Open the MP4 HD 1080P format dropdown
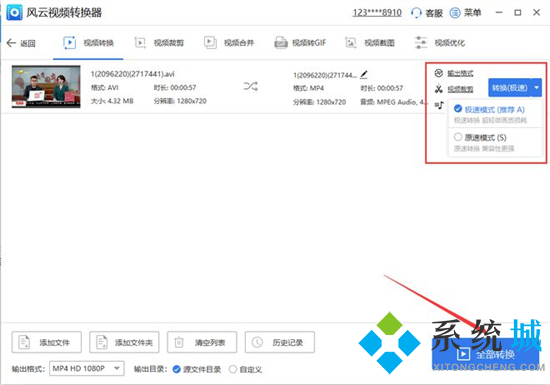The width and height of the screenshot is (550, 385). click(x=87, y=369)
